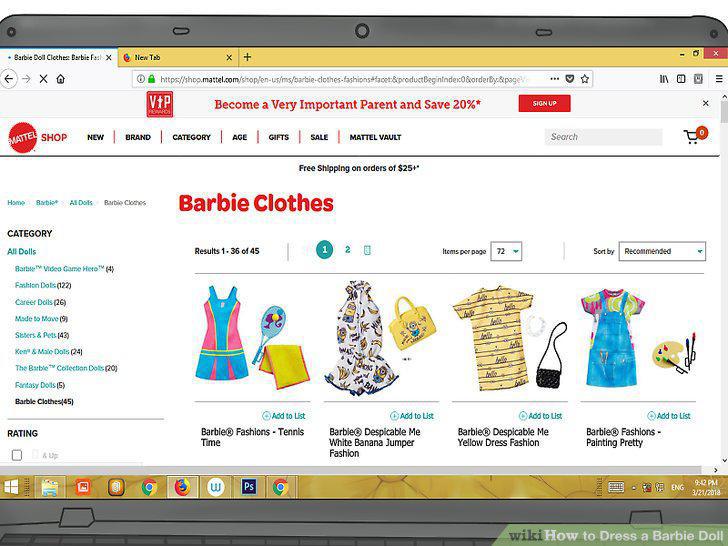Go to Barbie breadcrumb link
This screenshot has width=728, height=546.
click(x=47, y=203)
